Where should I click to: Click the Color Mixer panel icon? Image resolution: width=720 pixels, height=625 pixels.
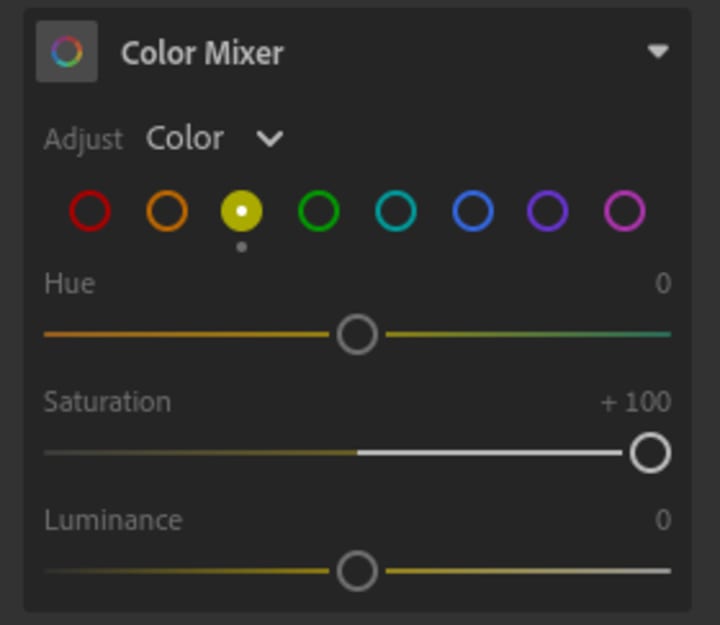tap(67, 51)
